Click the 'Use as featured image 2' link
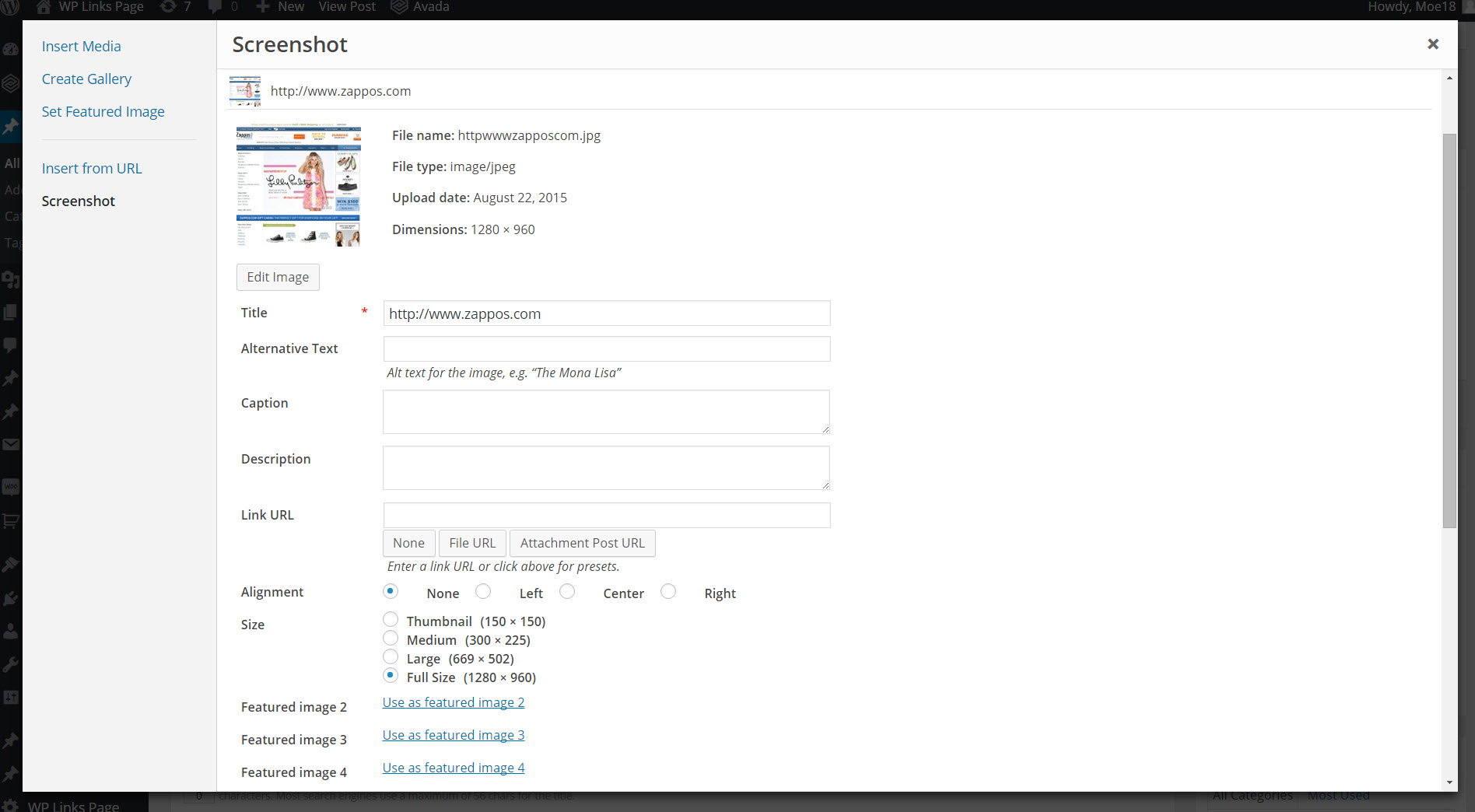The width and height of the screenshot is (1475, 812). (454, 703)
